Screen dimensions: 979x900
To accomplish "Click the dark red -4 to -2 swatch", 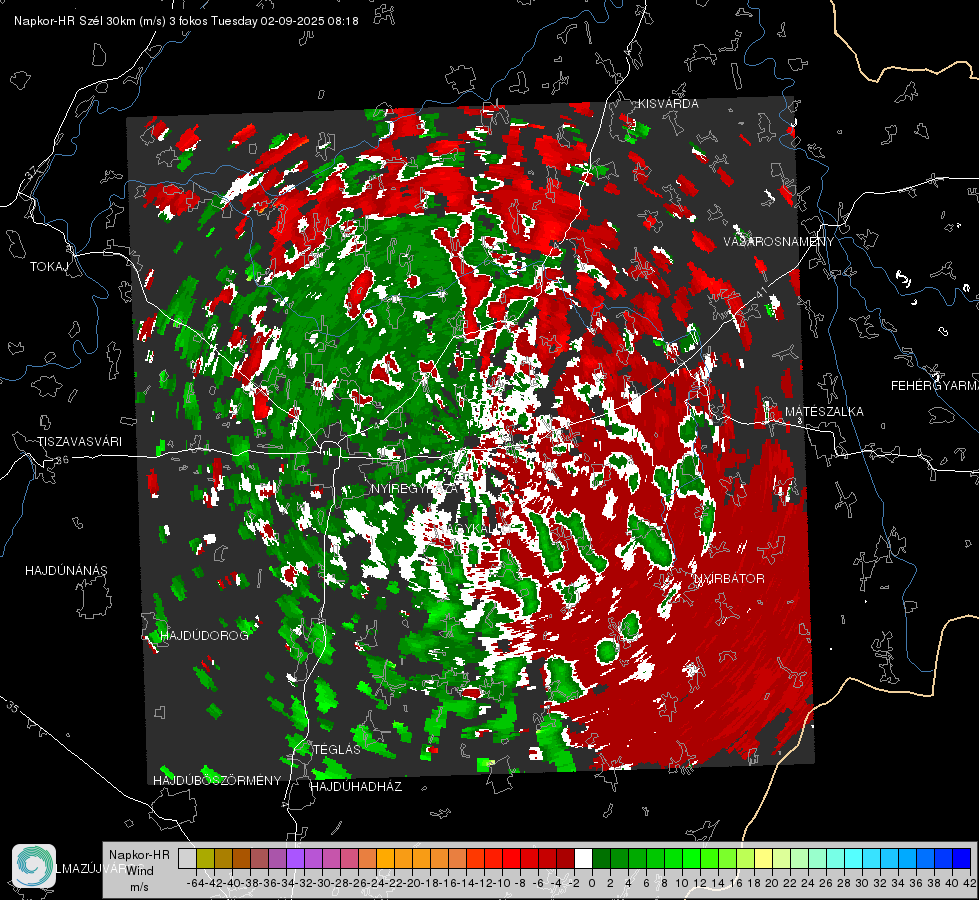I will pyautogui.click(x=565, y=859).
